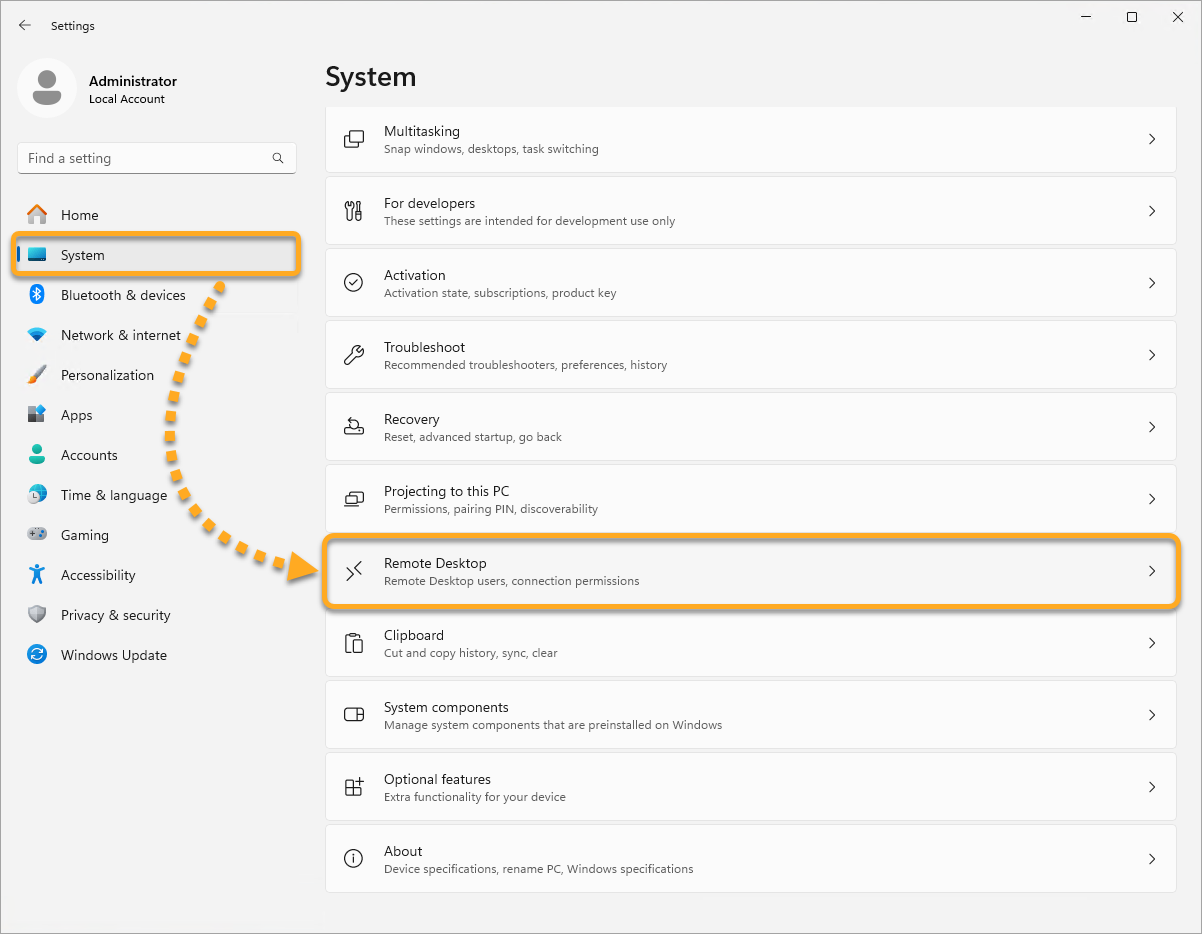Viewport: 1202px width, 934px height.
Task: Click the Activation checkmark icon
Action: pos(354,283)
